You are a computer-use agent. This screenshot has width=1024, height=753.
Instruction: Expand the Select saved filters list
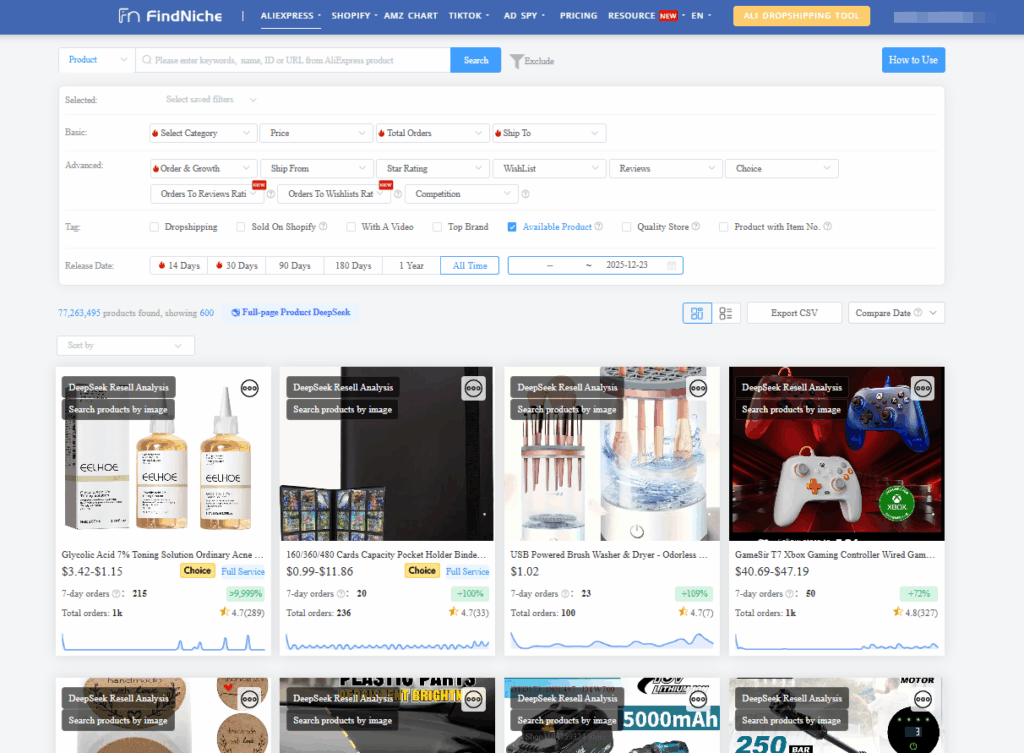click(x=205, y=99)
